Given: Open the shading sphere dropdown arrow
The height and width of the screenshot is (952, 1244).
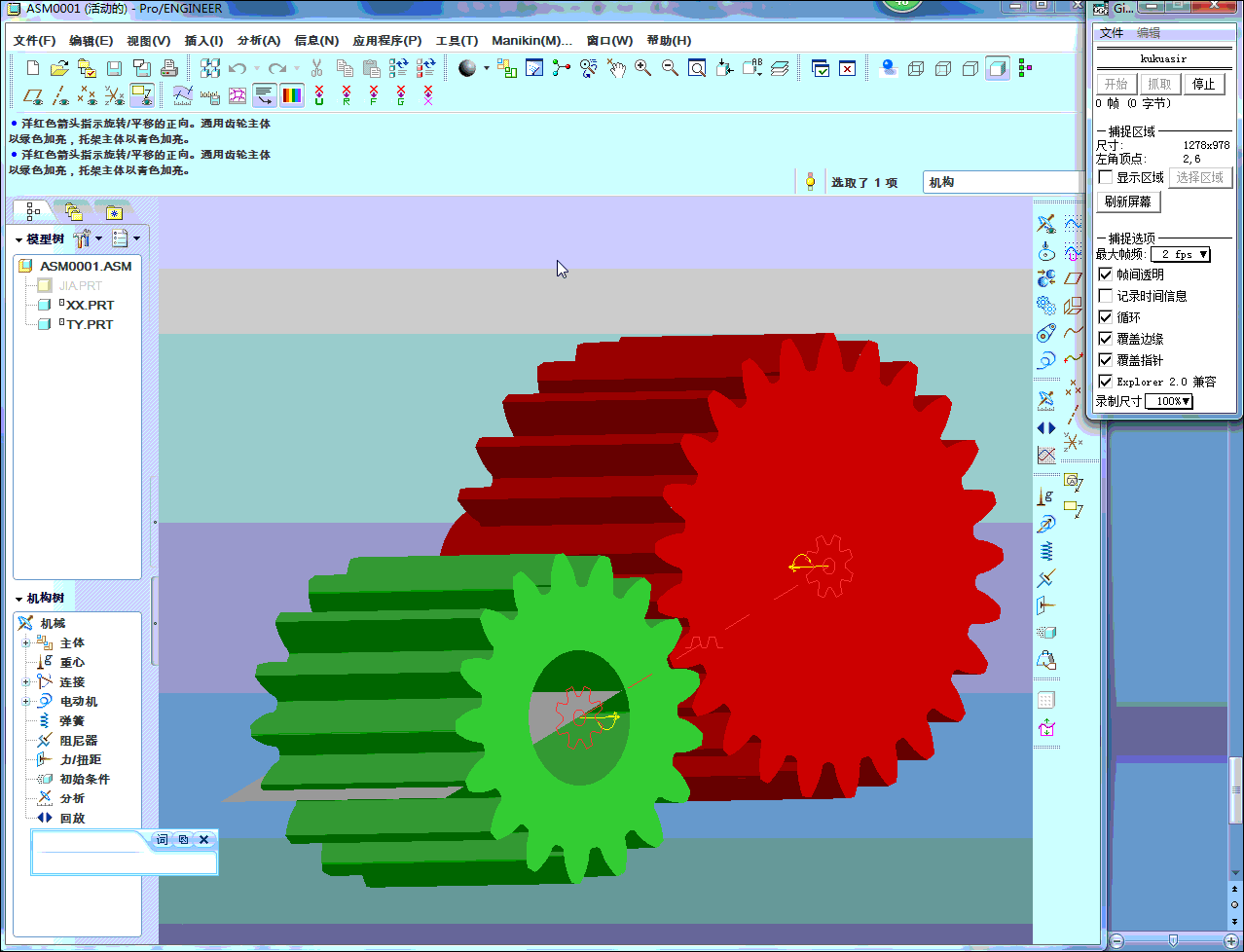Looking at the screenshot, I should (x=487, y=68).
